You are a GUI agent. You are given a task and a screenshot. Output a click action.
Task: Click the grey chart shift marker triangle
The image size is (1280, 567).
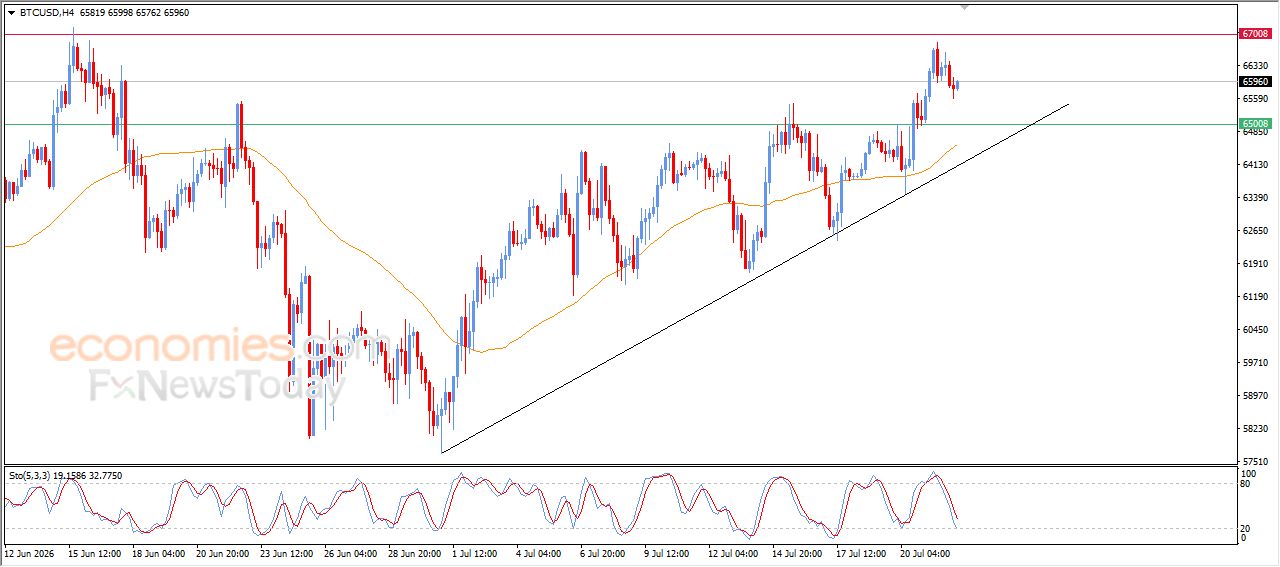coord(964,7)
